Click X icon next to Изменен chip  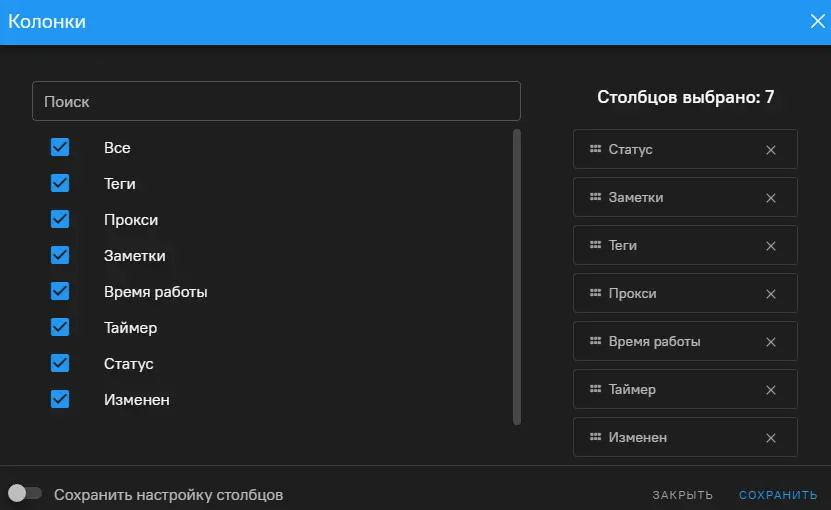coord(770,438)
